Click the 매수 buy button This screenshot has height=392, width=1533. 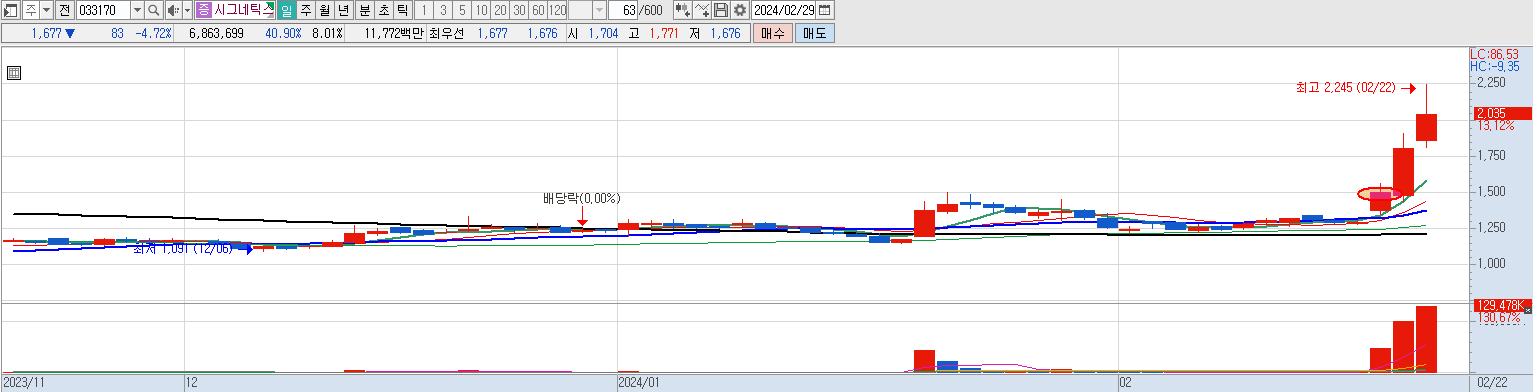[772, 33]
